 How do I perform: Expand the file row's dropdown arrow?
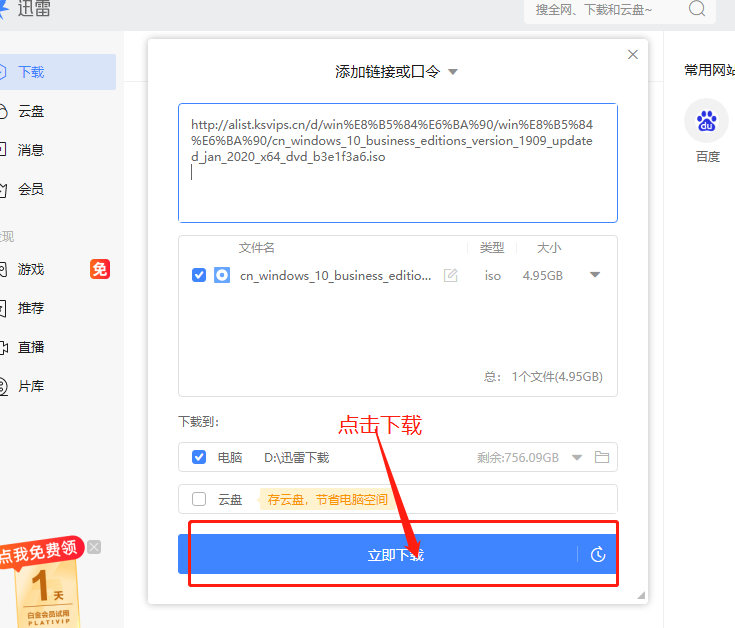click(x=595, y=275)
